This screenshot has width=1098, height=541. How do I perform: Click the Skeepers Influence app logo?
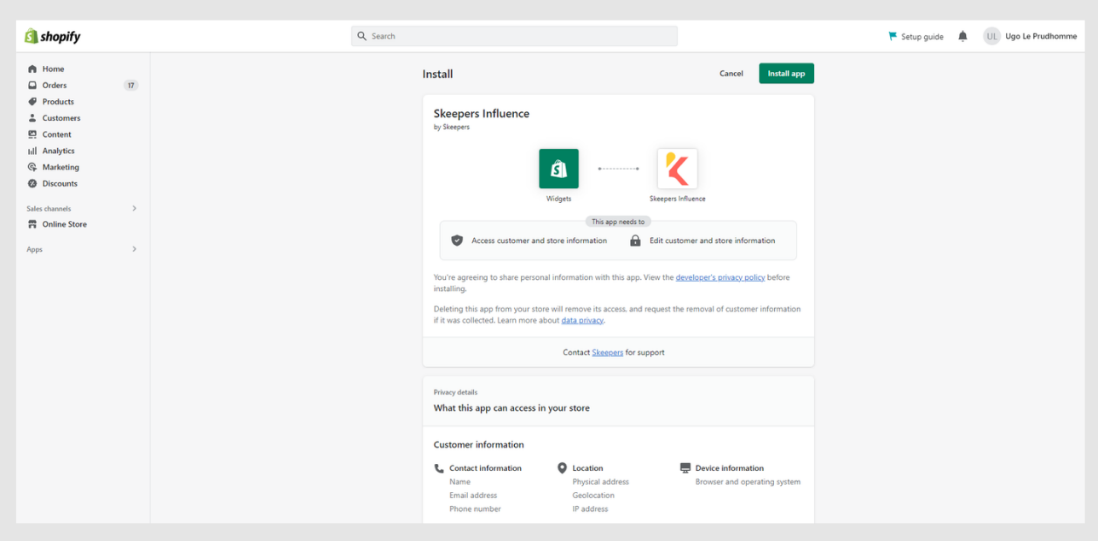tap(677, 169)
